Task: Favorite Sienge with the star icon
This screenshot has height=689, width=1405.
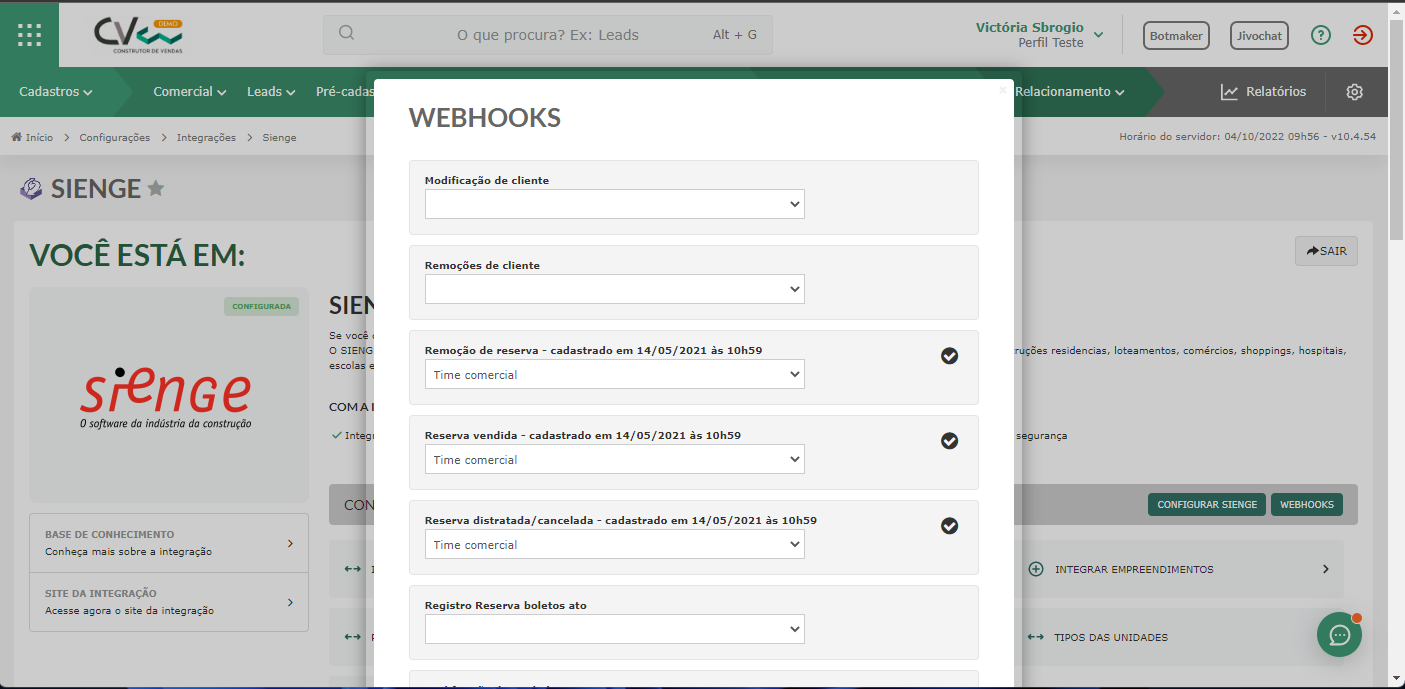Action: [156, 188]
